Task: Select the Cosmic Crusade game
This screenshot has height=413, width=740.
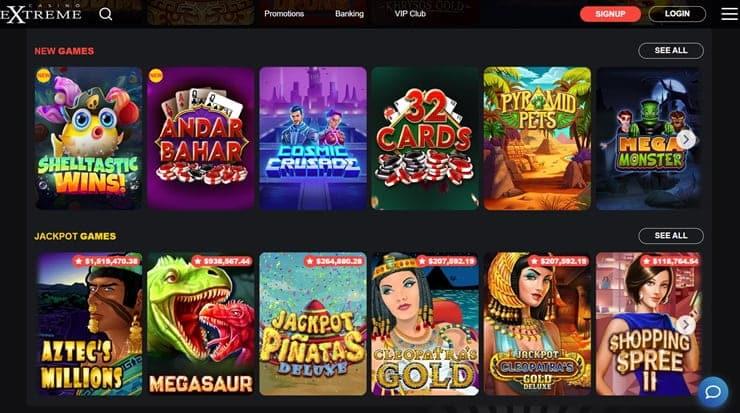Action: [x=313, y=138]
